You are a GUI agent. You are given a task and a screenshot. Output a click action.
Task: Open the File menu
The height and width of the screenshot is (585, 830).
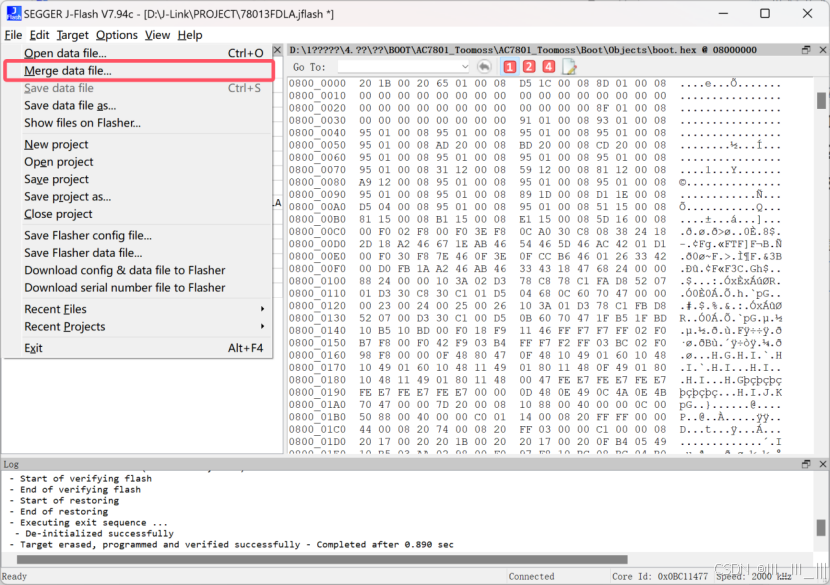13,35
